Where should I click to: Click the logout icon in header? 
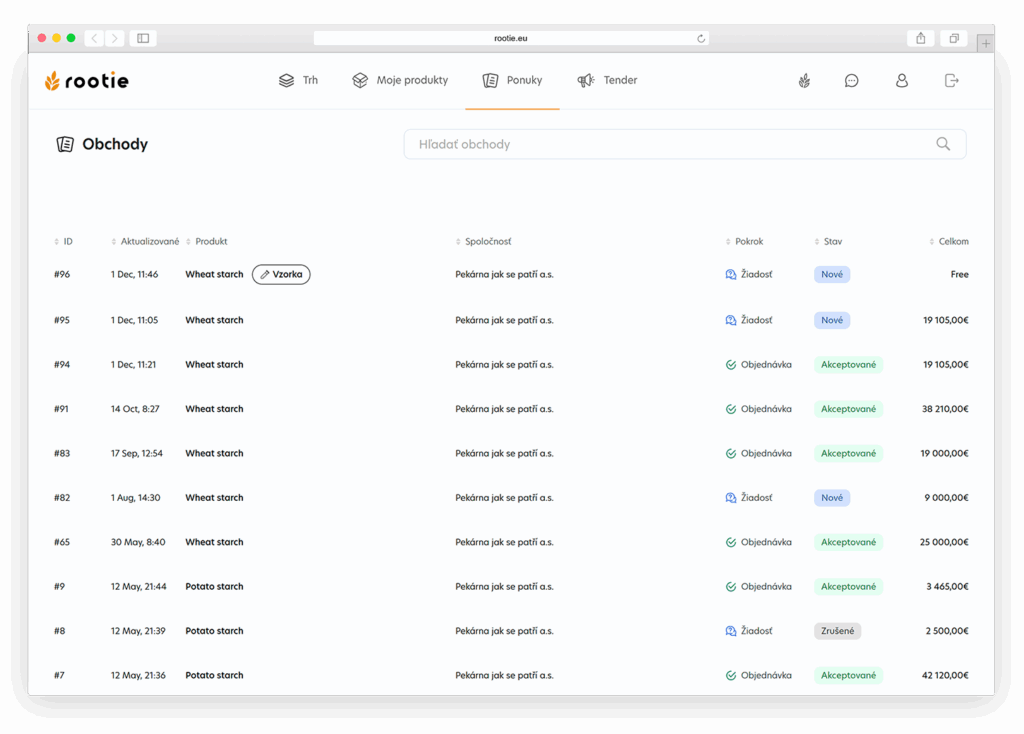pos(951,81)
